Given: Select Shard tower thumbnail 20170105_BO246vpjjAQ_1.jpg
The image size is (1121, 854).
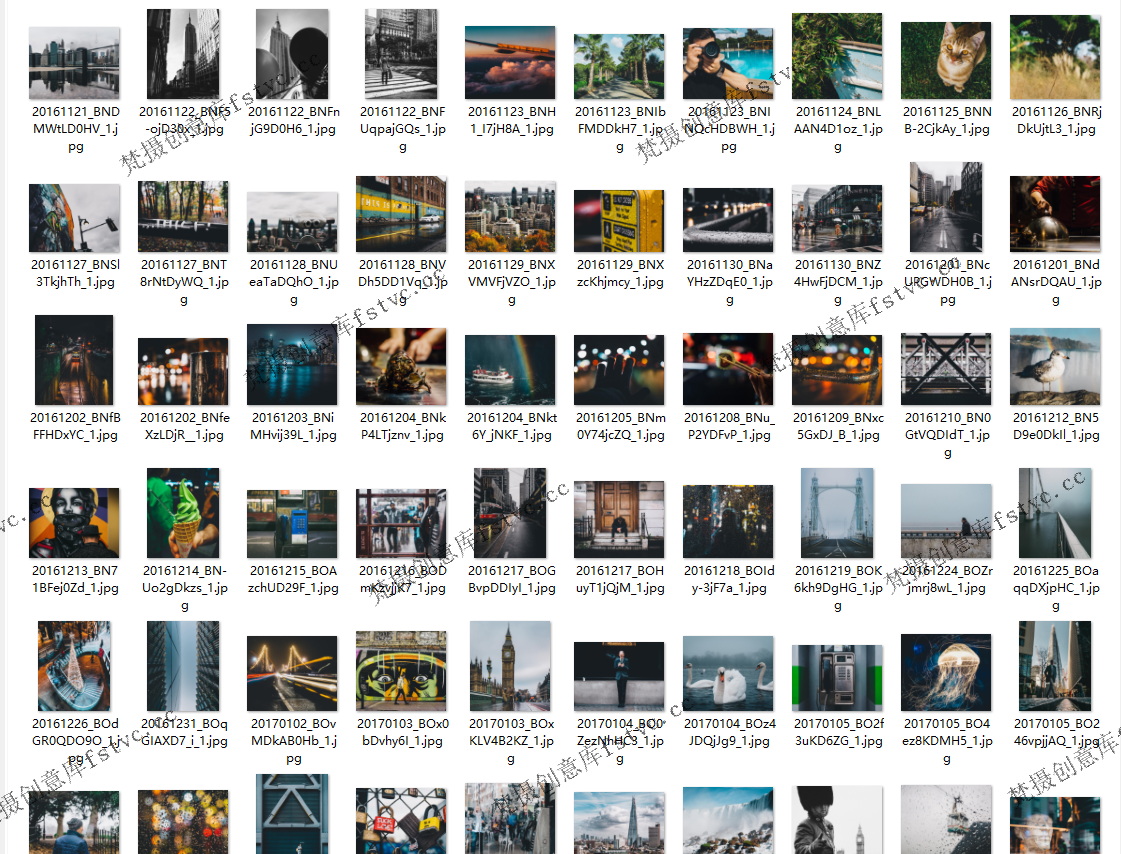Looking at the screenshot, I should [1055, 666].
